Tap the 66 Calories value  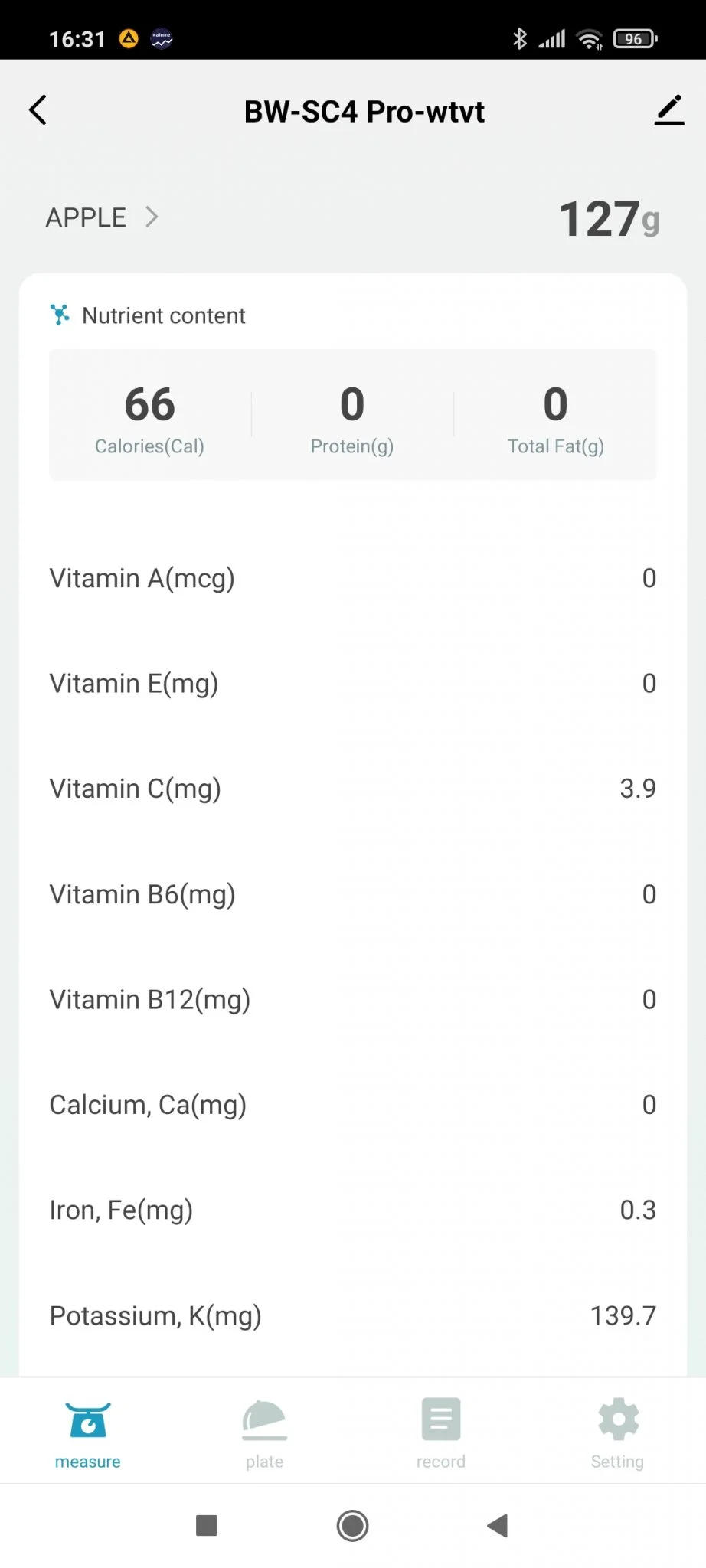[x=150, y=404]
